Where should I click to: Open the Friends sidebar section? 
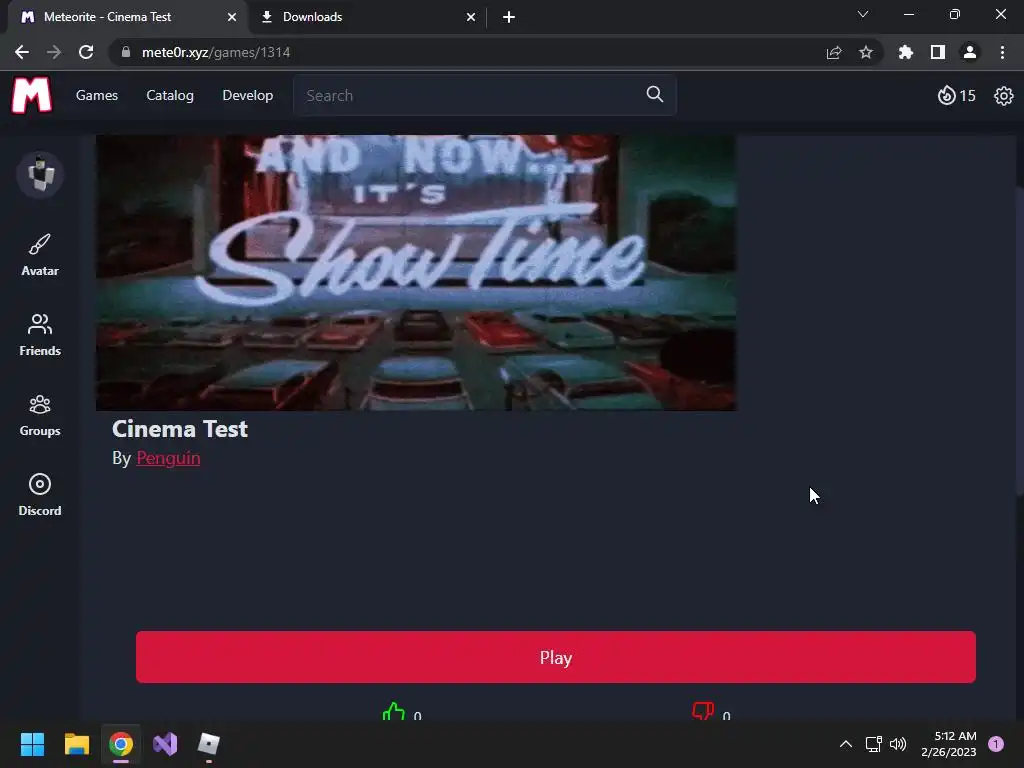click(40, 335)
